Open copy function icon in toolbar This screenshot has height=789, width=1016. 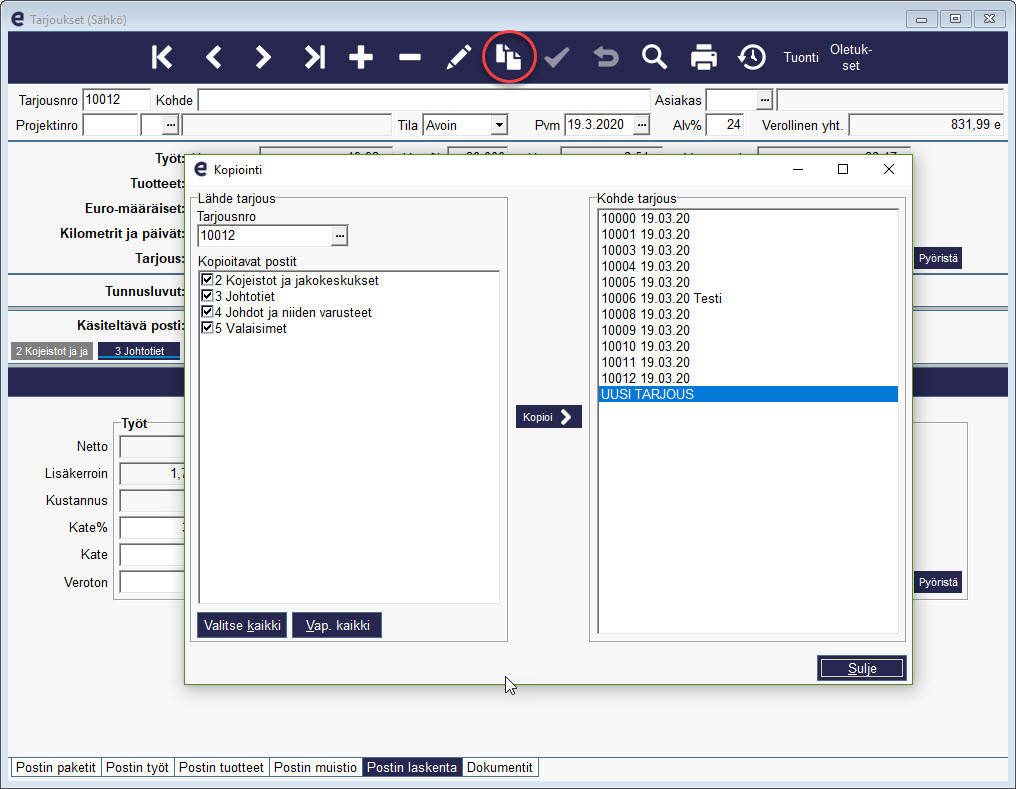[509, 57]
